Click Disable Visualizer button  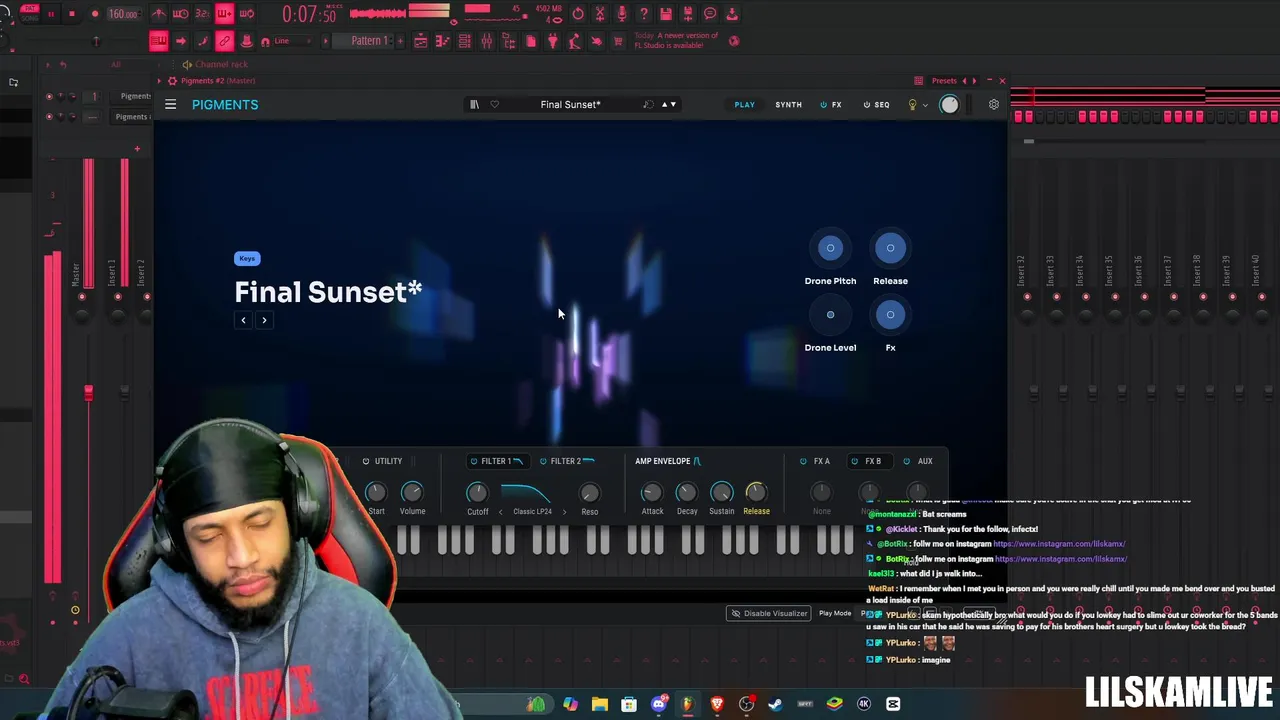click(769, 613)
